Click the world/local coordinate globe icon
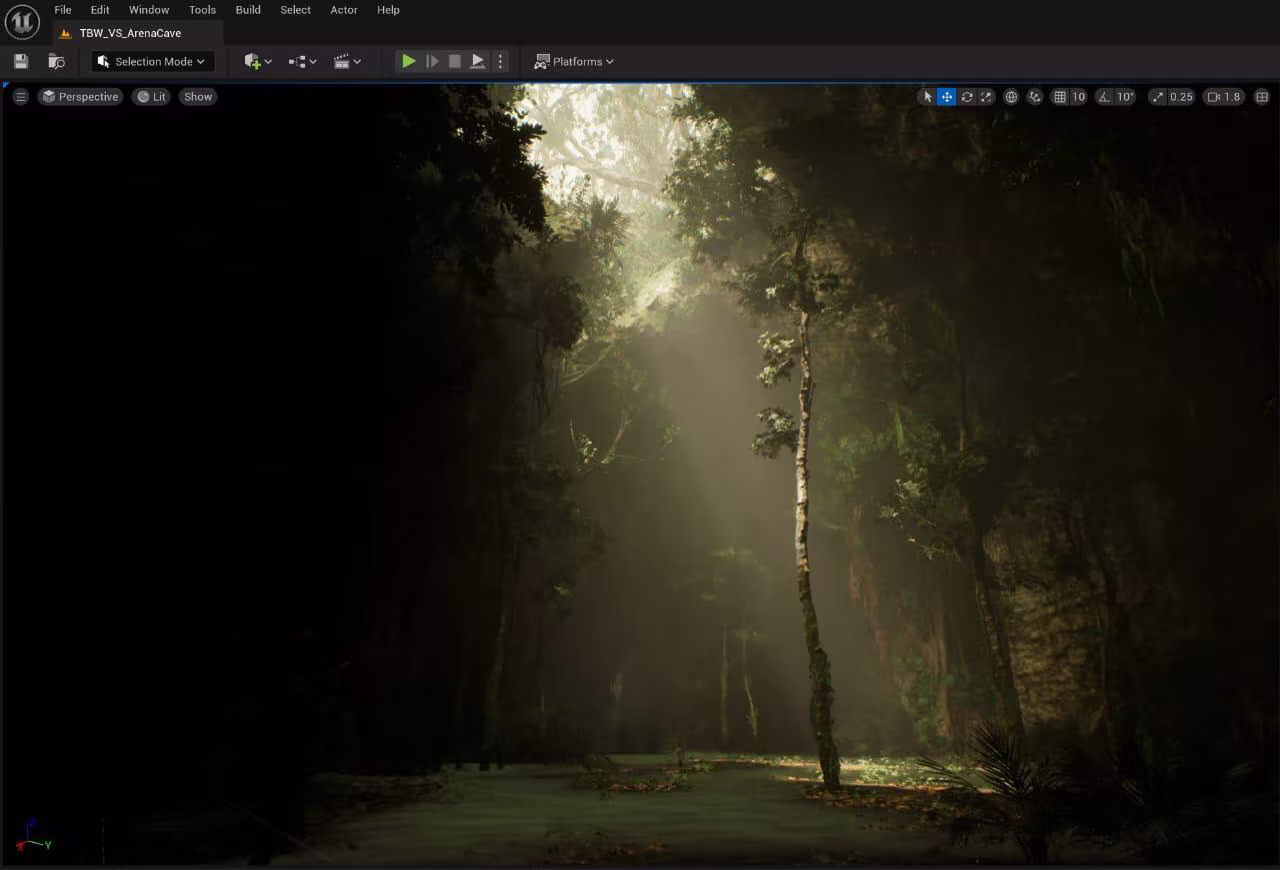The width and height of the screenshot is (1280, 870). 1011,97
